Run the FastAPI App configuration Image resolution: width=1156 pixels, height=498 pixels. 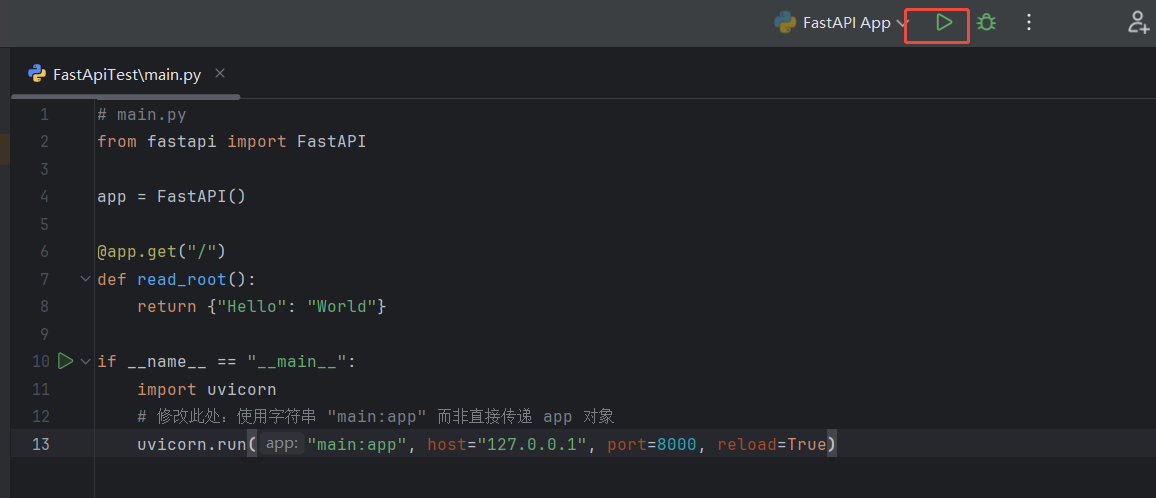coord(943,22)
